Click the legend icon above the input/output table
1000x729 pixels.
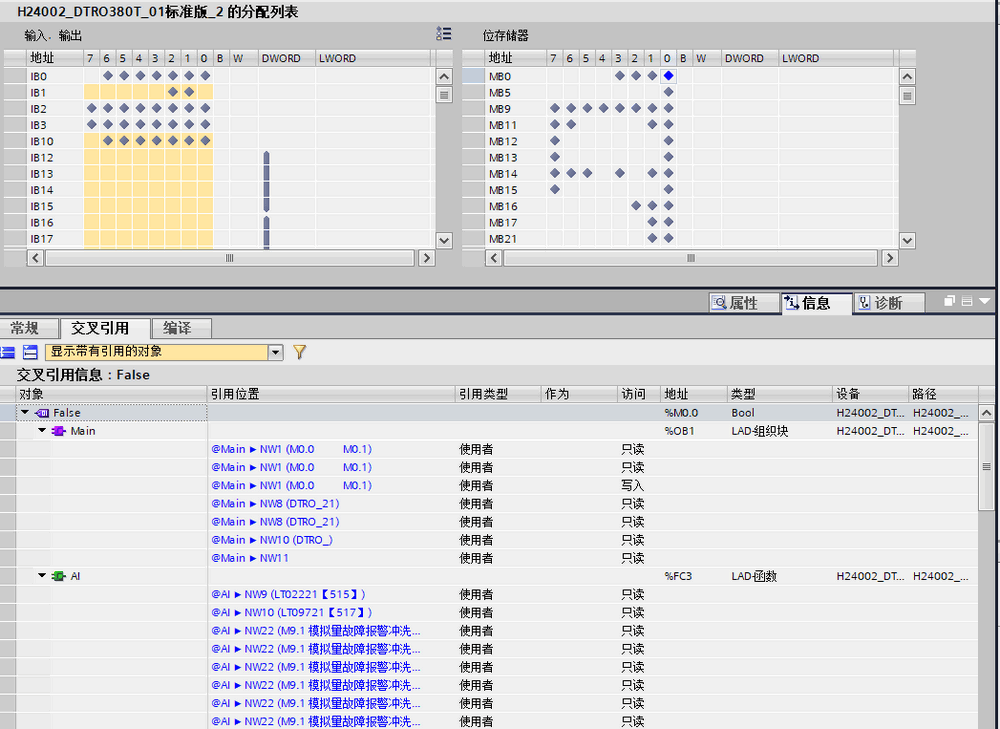click(x=444, y=34)
